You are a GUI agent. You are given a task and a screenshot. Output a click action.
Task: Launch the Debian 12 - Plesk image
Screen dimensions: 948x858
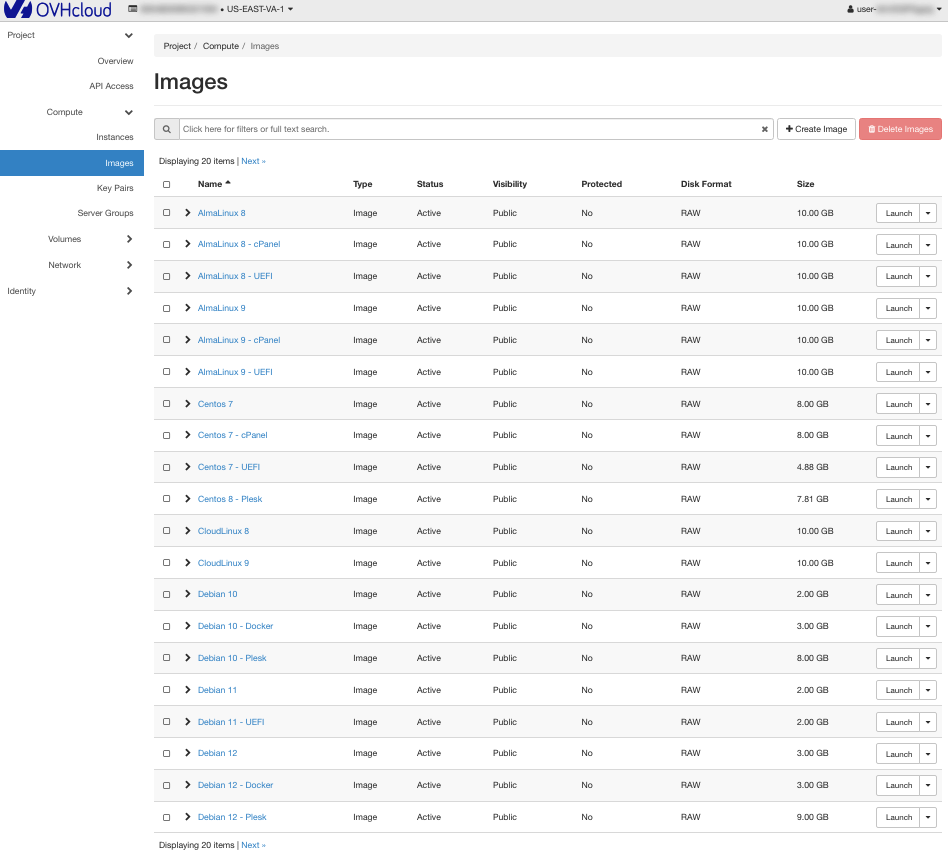tap(898, 817)
